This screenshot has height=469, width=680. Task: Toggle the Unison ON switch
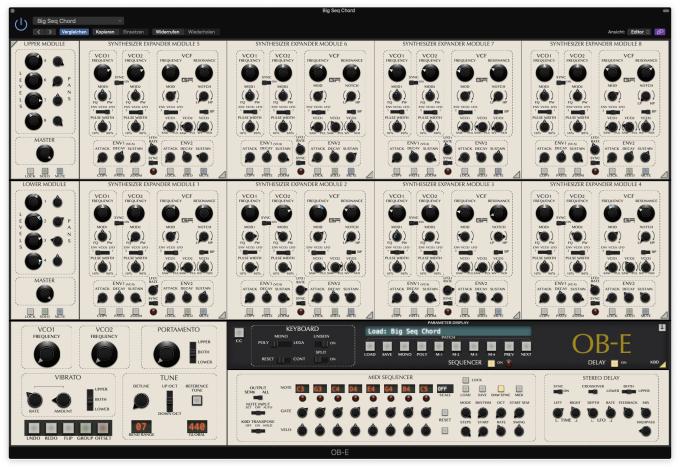pyautogui.click(x=320, y=343)
